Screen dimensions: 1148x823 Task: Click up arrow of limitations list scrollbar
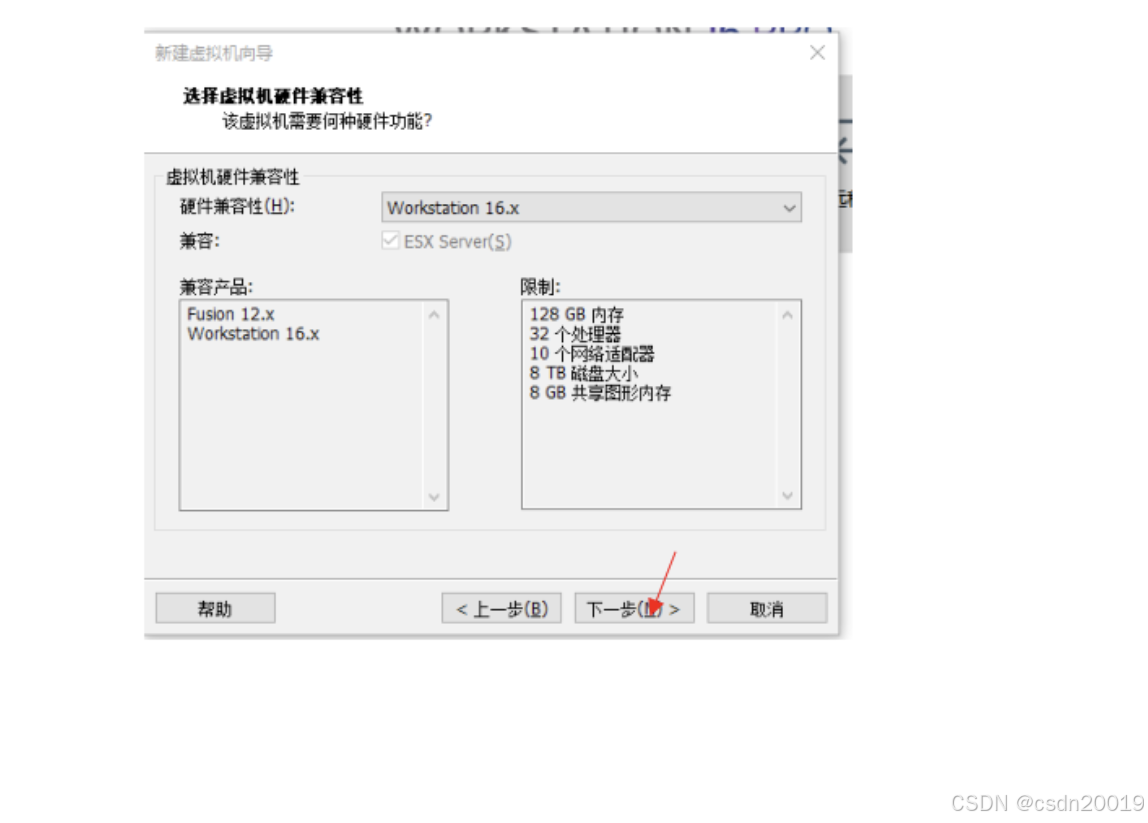(787, 315)
